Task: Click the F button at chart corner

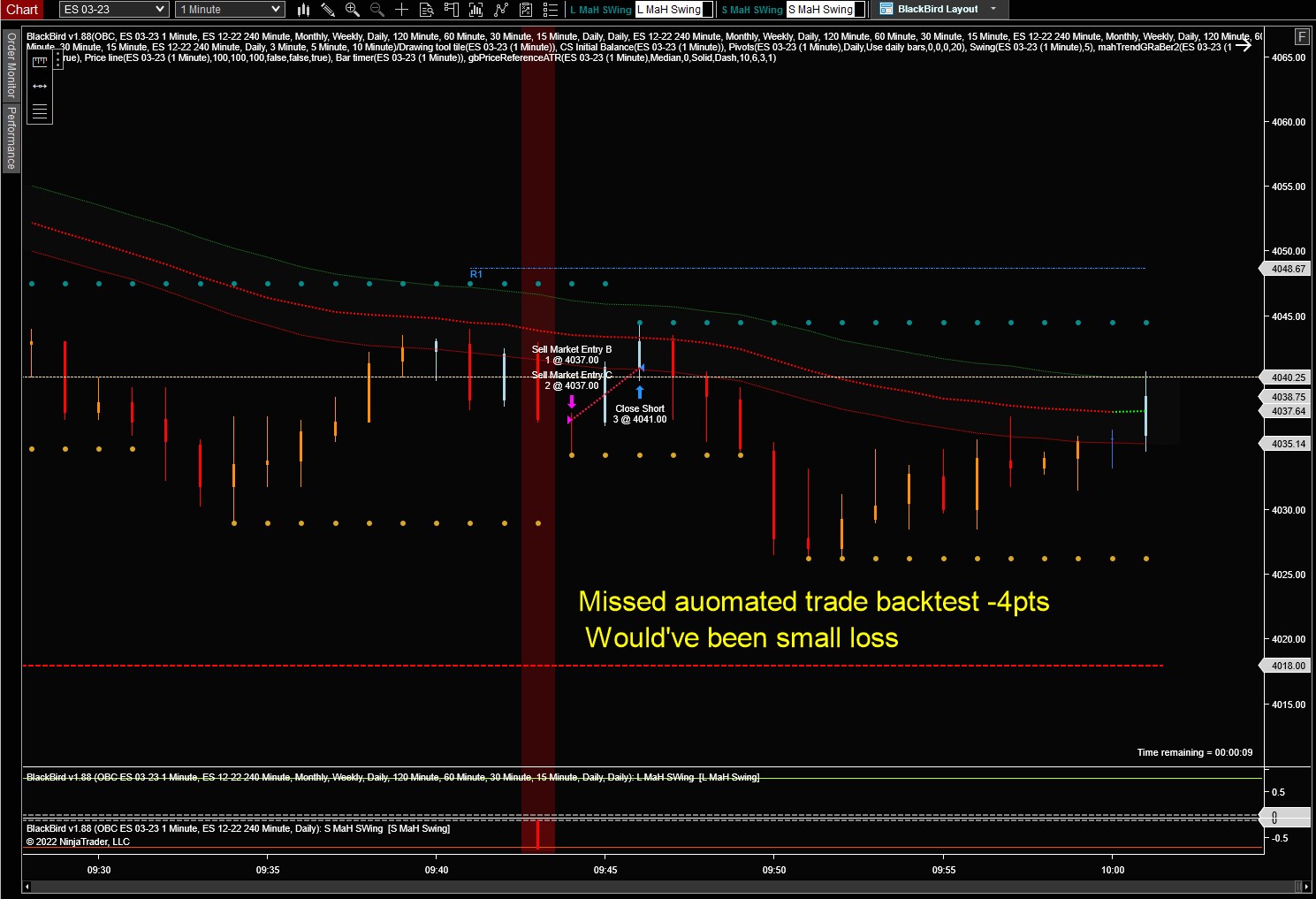Action: 1302,36
